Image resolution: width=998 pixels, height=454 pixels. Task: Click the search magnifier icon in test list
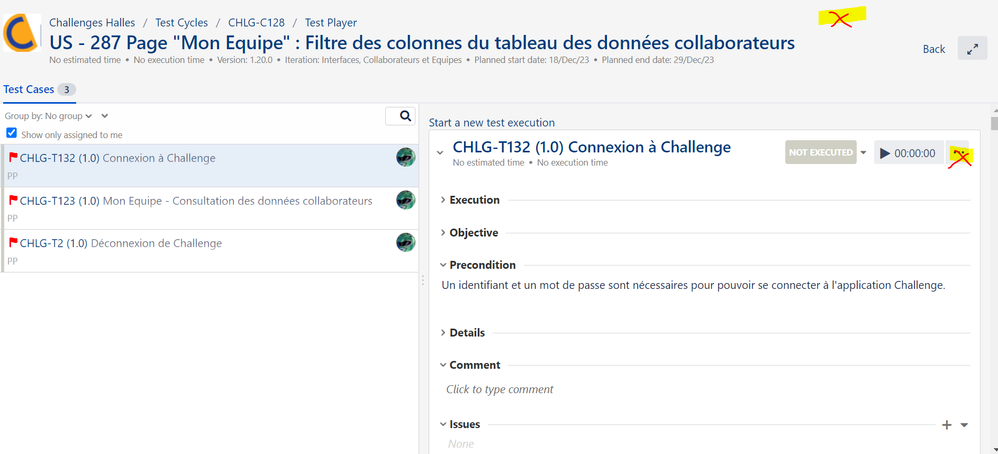[x=405, y=116]
